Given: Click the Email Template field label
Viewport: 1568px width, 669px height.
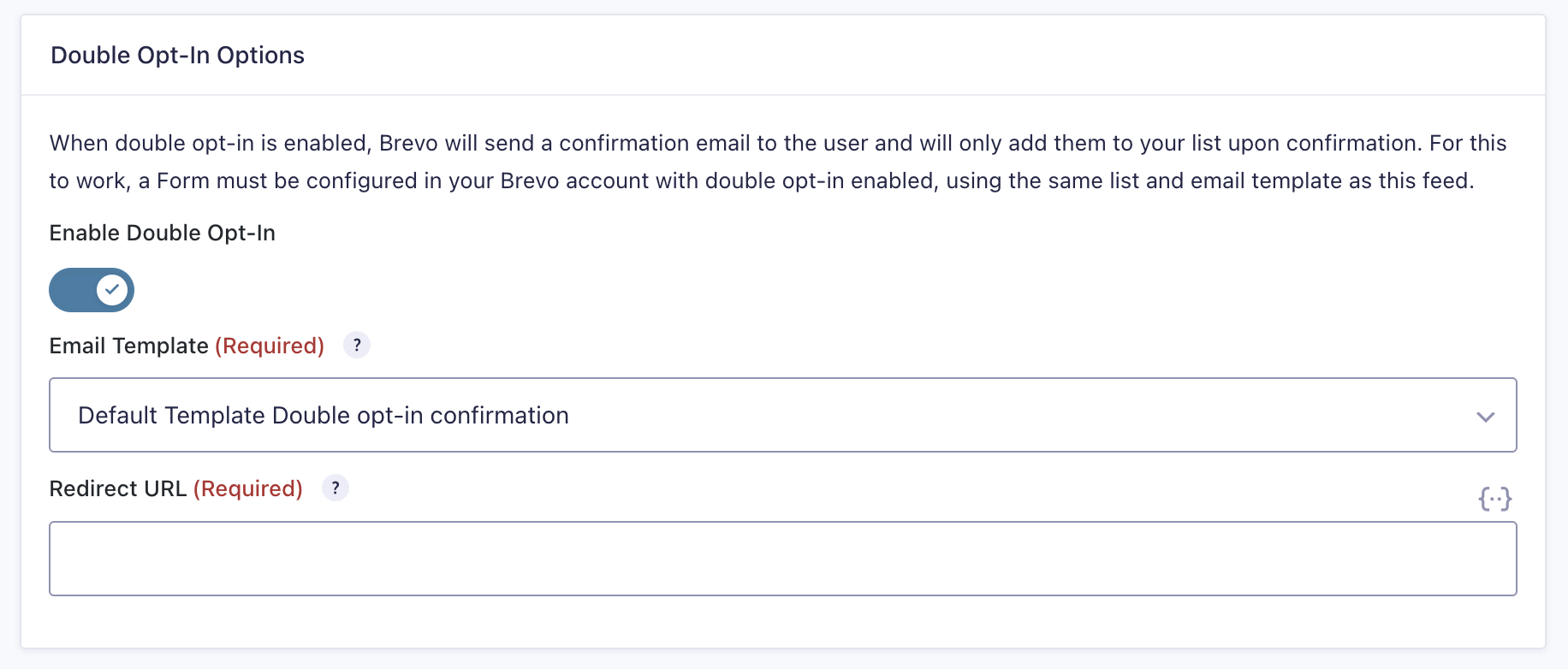Looking at the screenshot, I should (x=129, y=346).
